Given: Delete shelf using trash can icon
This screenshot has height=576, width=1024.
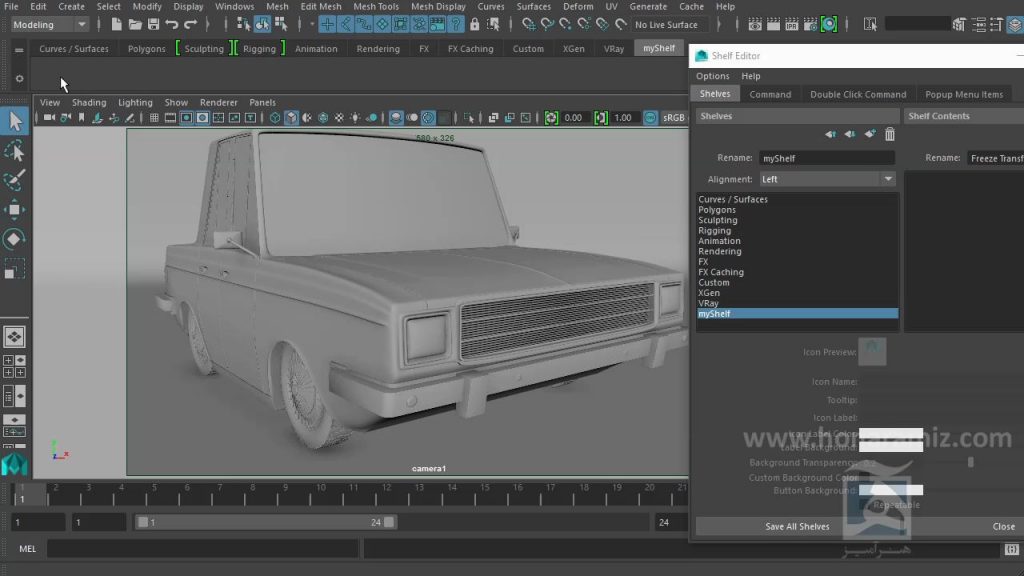Looking at the screenshot, I should (889, 134).
